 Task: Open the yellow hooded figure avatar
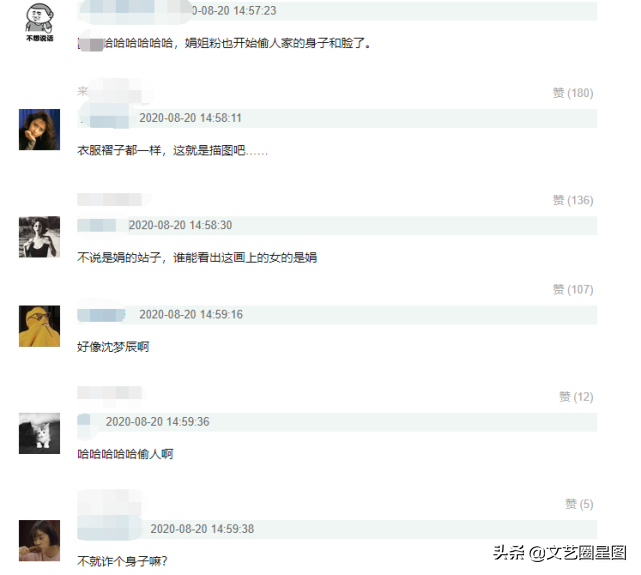tap(39, 326)
